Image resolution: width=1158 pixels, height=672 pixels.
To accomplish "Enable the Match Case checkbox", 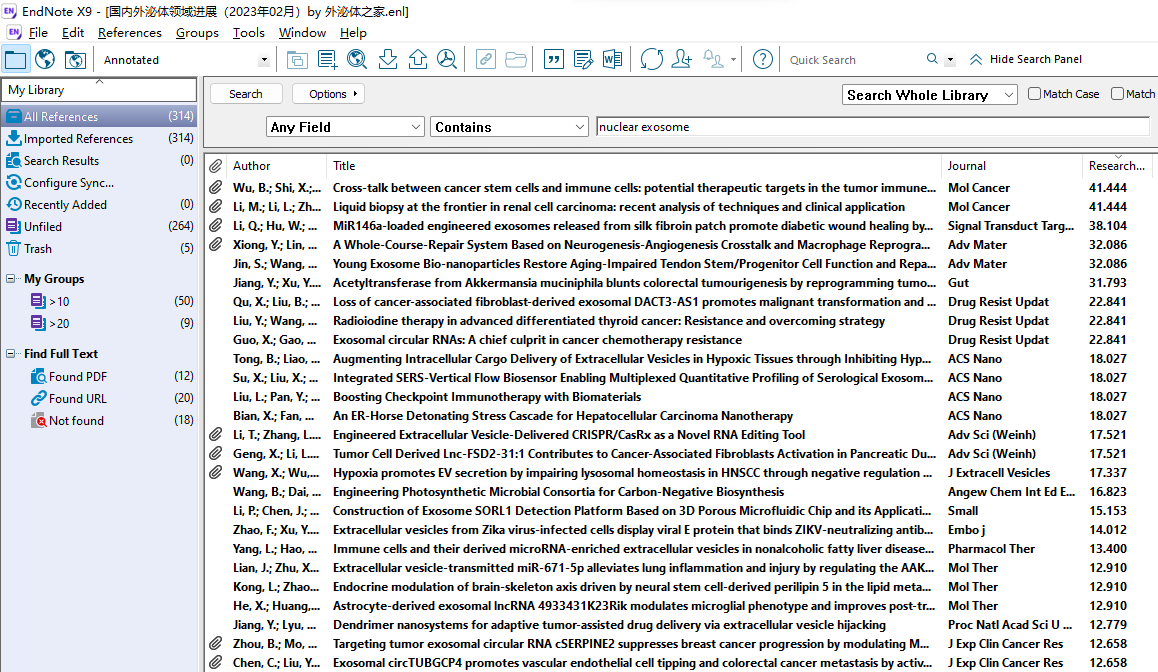I will point(1035,94).
